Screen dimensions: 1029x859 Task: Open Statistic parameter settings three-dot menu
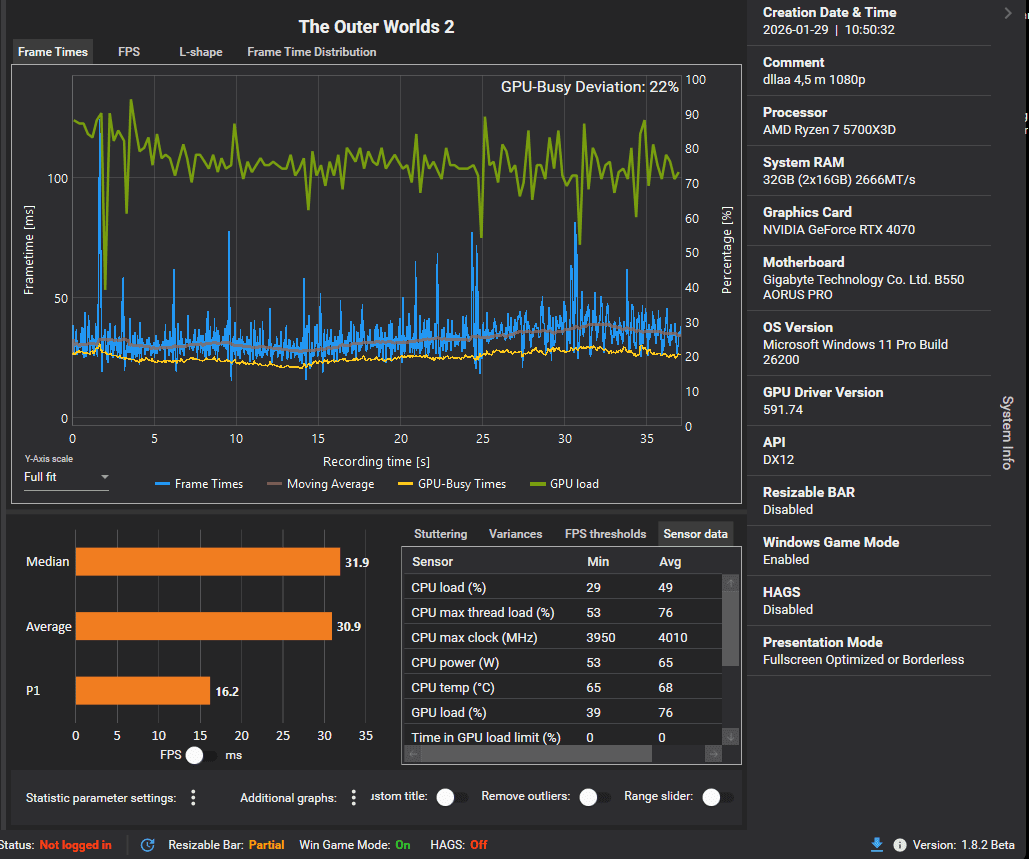[193, 797]
